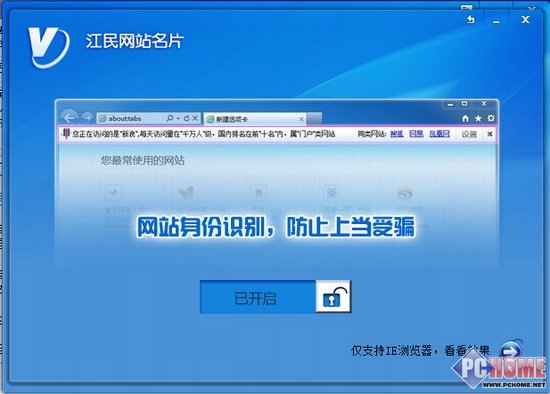
Task: Open the 搜狐 similar site link
Action: click(397, 134)
